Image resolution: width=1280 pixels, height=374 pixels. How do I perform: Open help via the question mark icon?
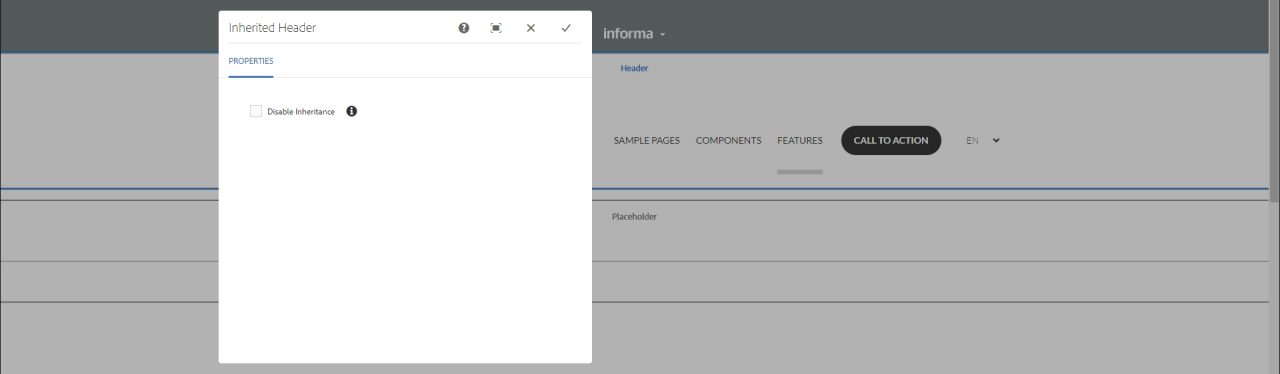point(464,28)
